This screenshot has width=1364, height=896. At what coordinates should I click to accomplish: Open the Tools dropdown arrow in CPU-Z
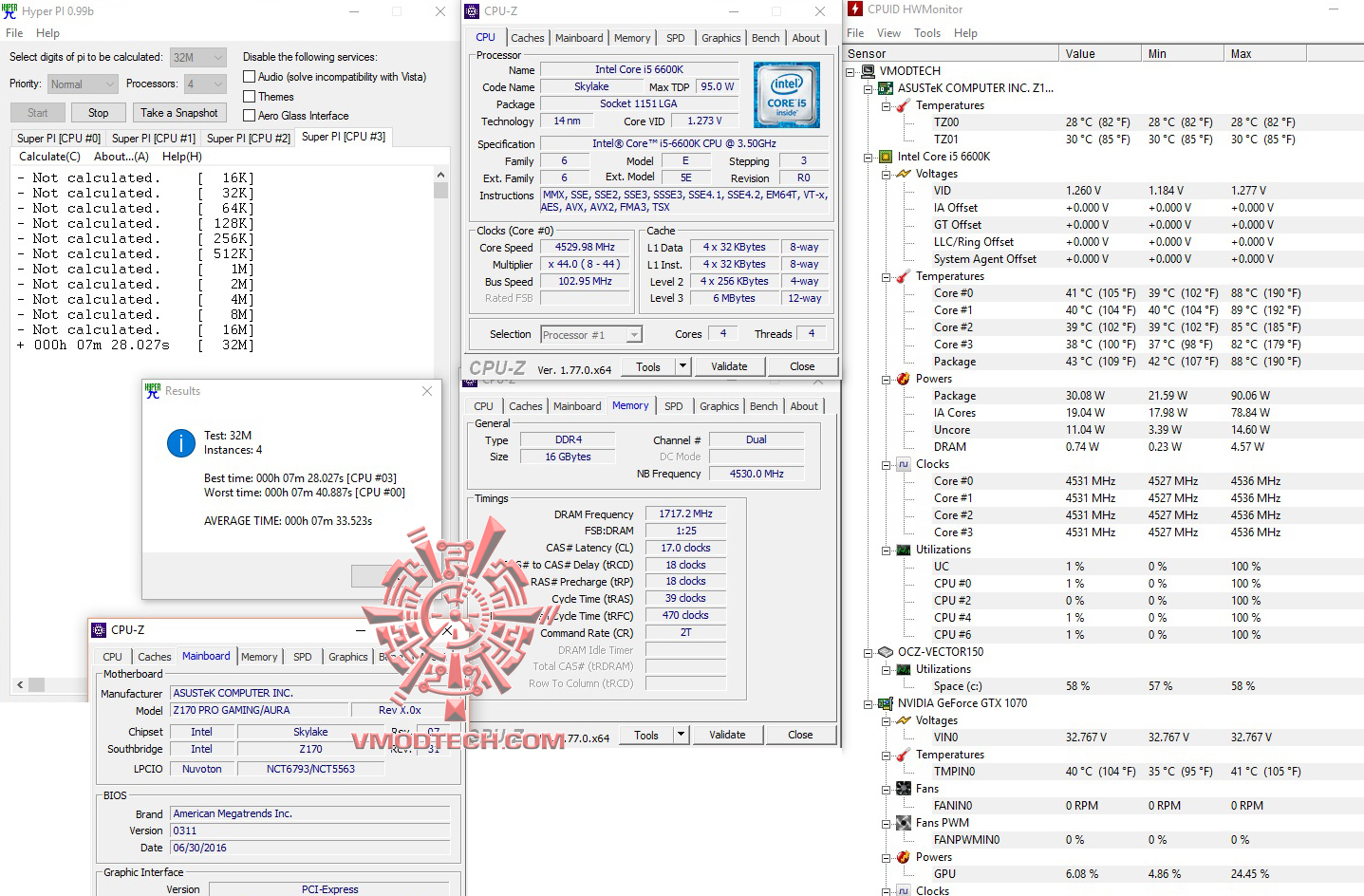coord(682,365)
